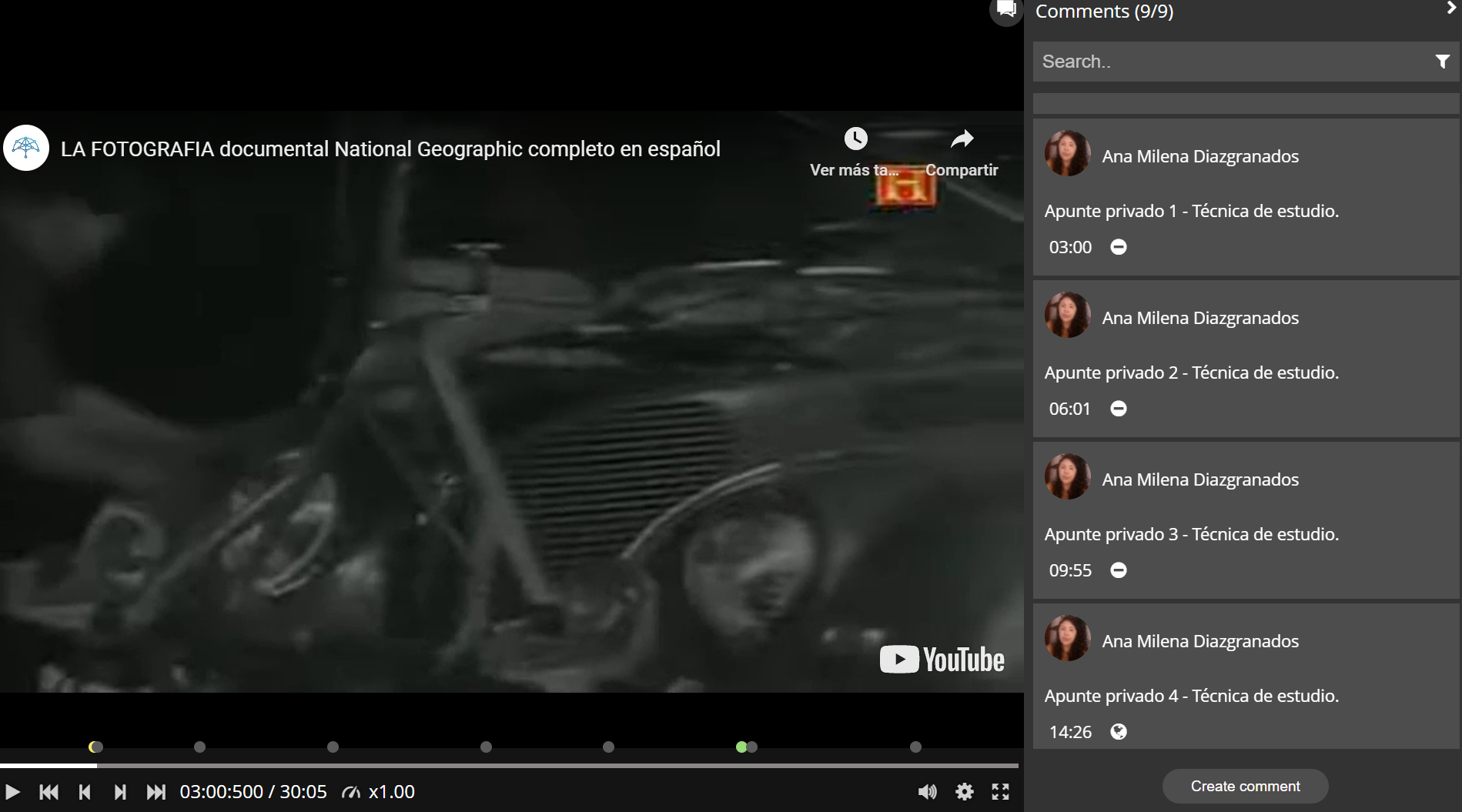Change the x1.00 playback speed
This screenshot has height=812, width=1462.
pos(379,792)
